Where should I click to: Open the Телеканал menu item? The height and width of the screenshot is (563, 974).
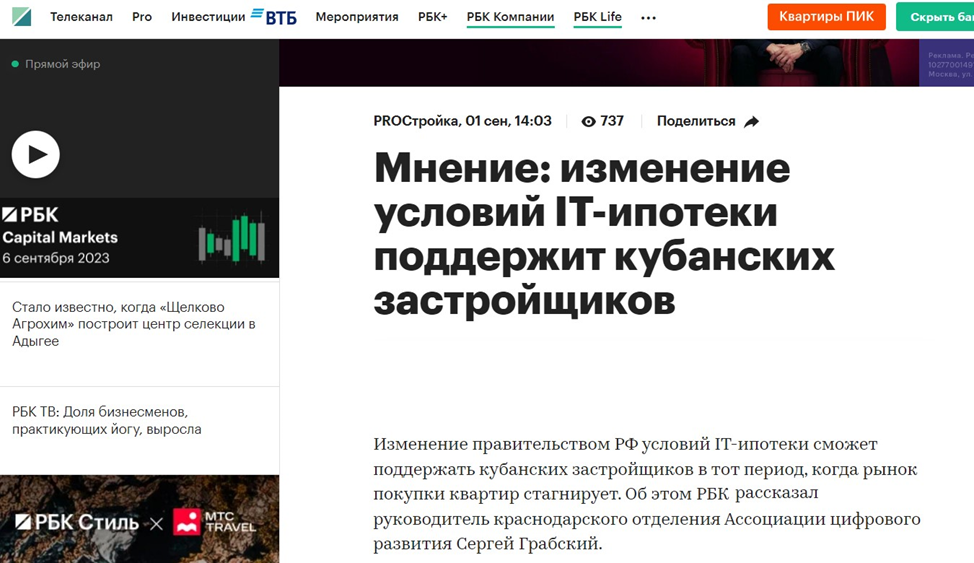click(x=81, y=17)
